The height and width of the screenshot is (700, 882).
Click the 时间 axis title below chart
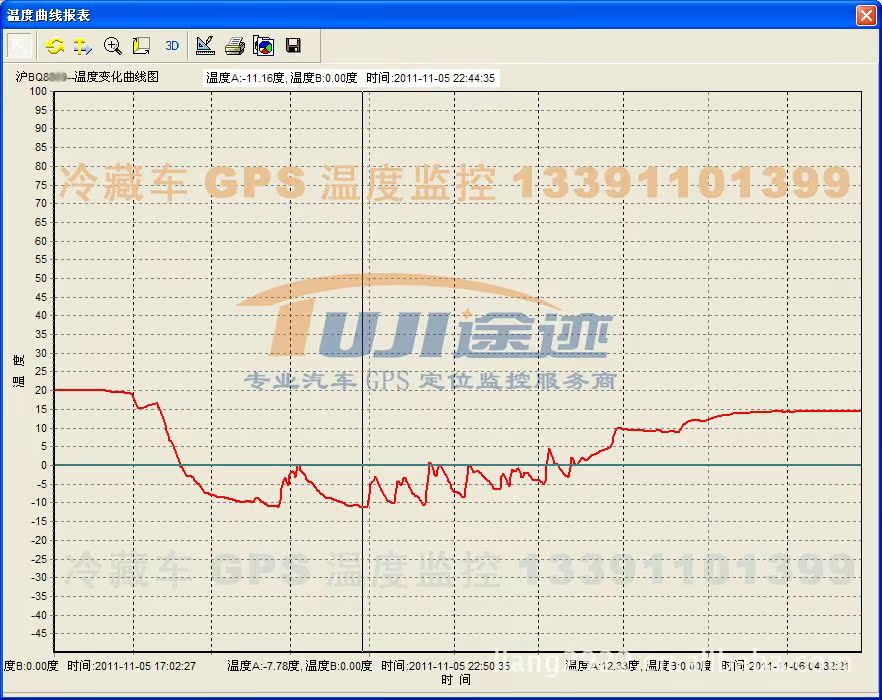pyautogui.click(x=456, y=680)
